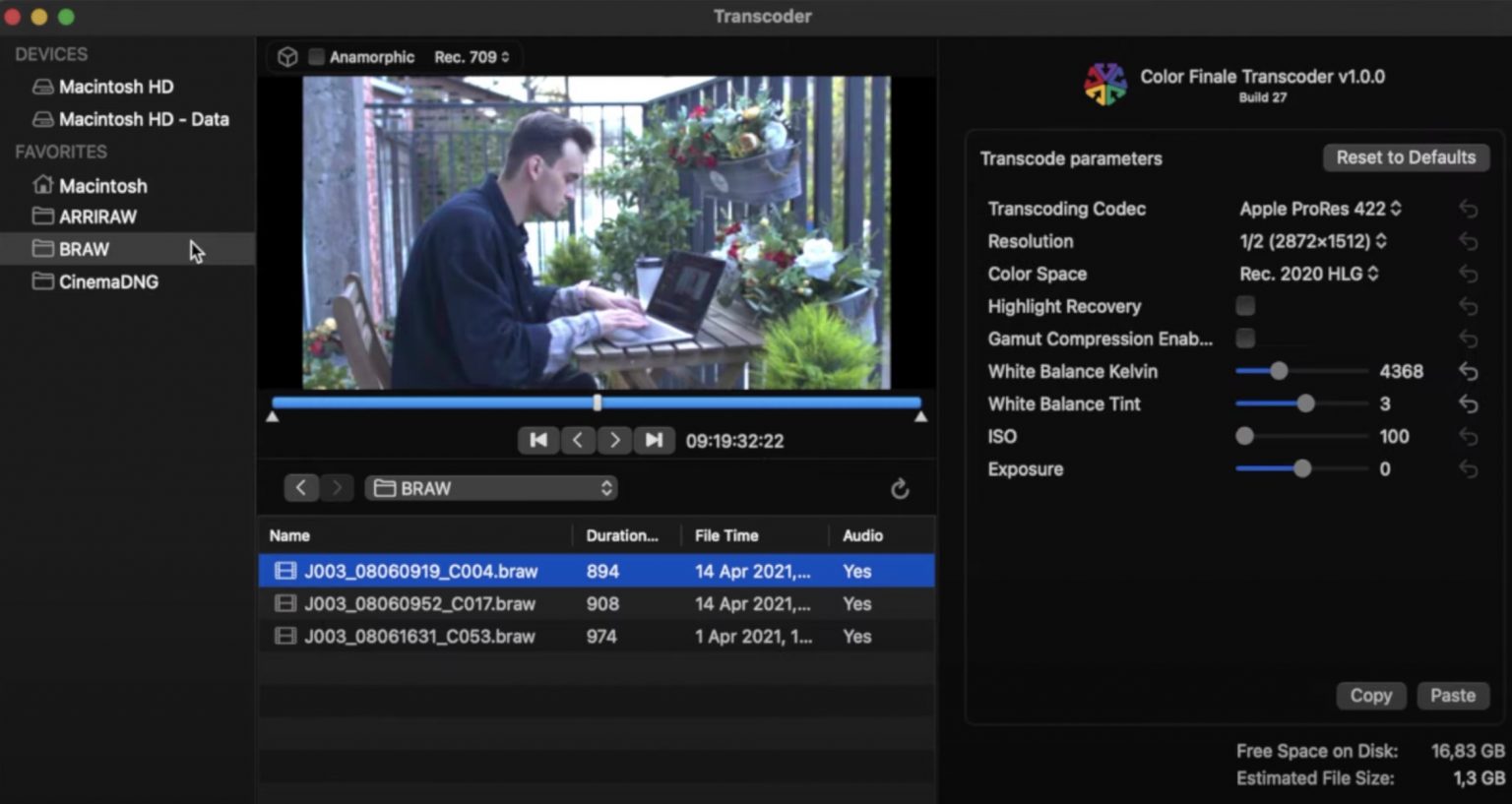Reset White Balance Kelvin to default

pyautogui.click(x=1468, y=372)
